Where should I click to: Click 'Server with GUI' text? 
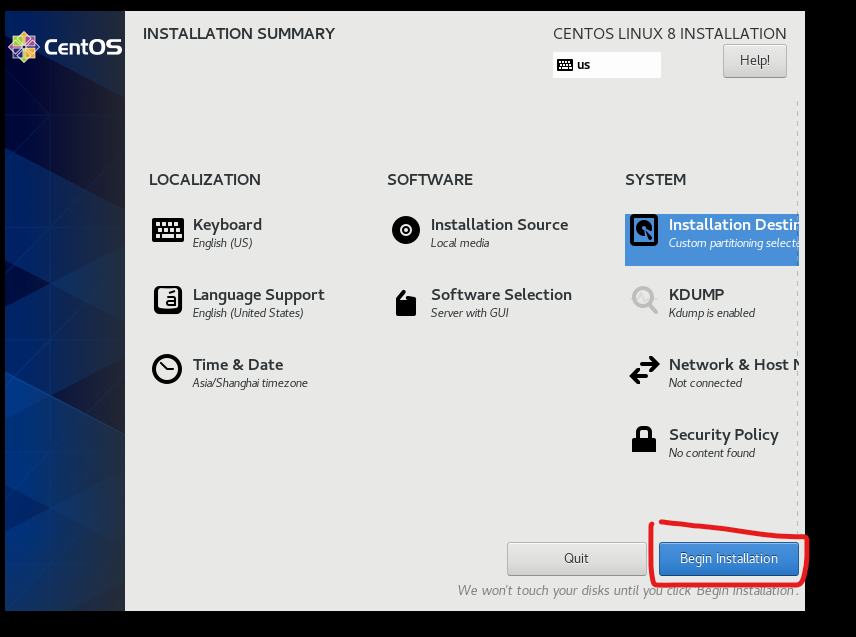(x=469, y=313)
